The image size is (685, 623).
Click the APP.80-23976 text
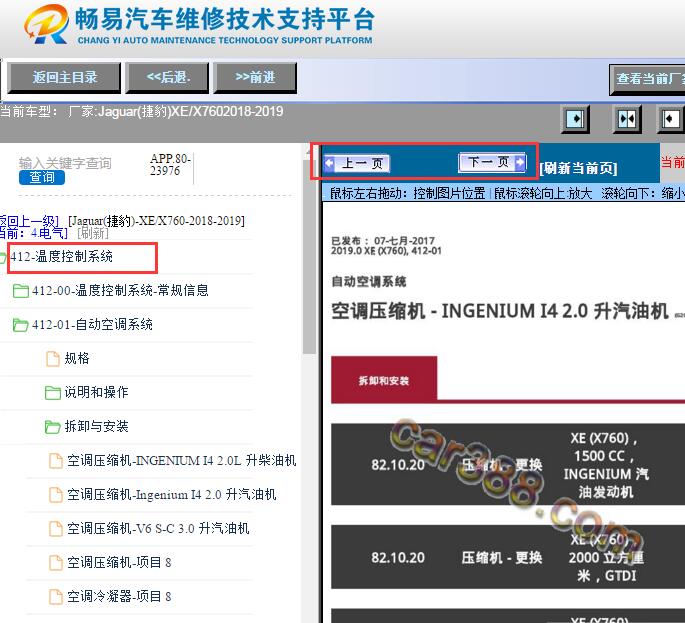pyautogui.click(x=170, y=165)
